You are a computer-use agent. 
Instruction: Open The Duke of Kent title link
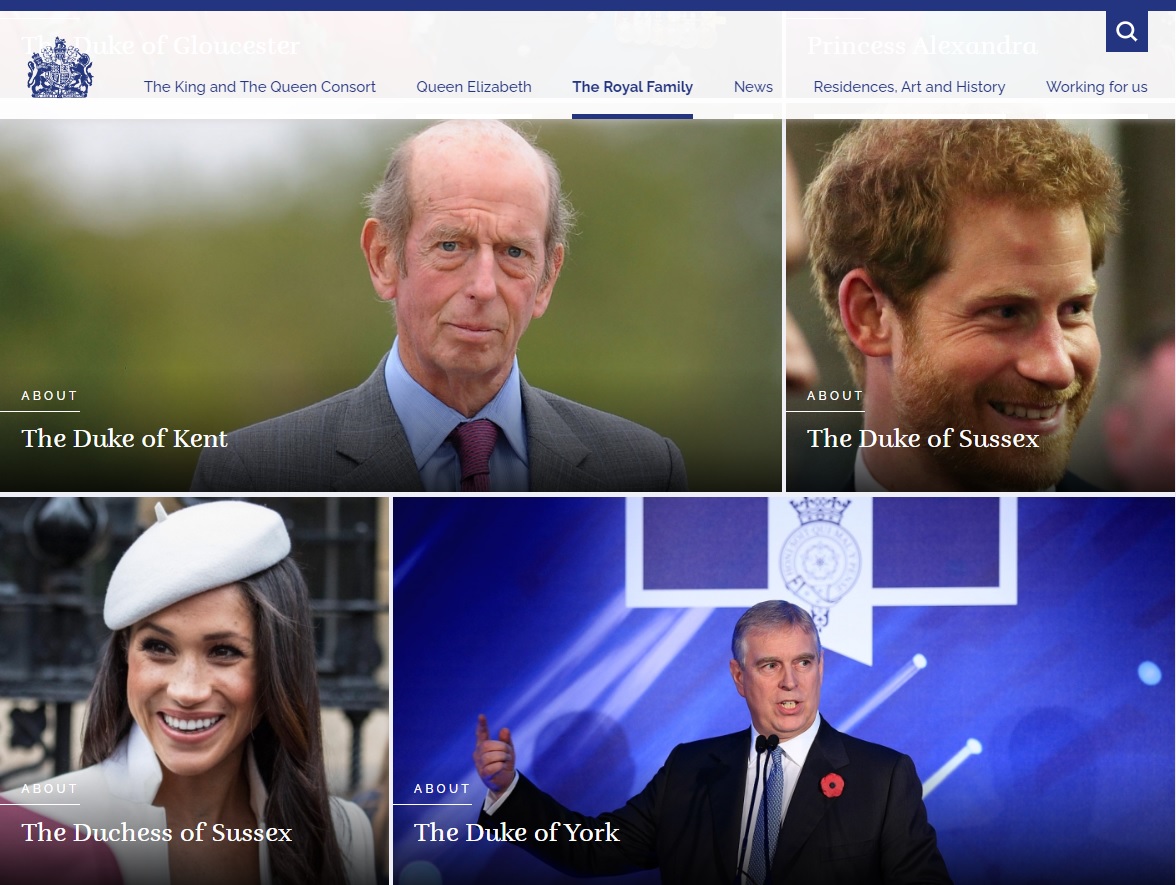pyautogui.click(x=124, y=438)
